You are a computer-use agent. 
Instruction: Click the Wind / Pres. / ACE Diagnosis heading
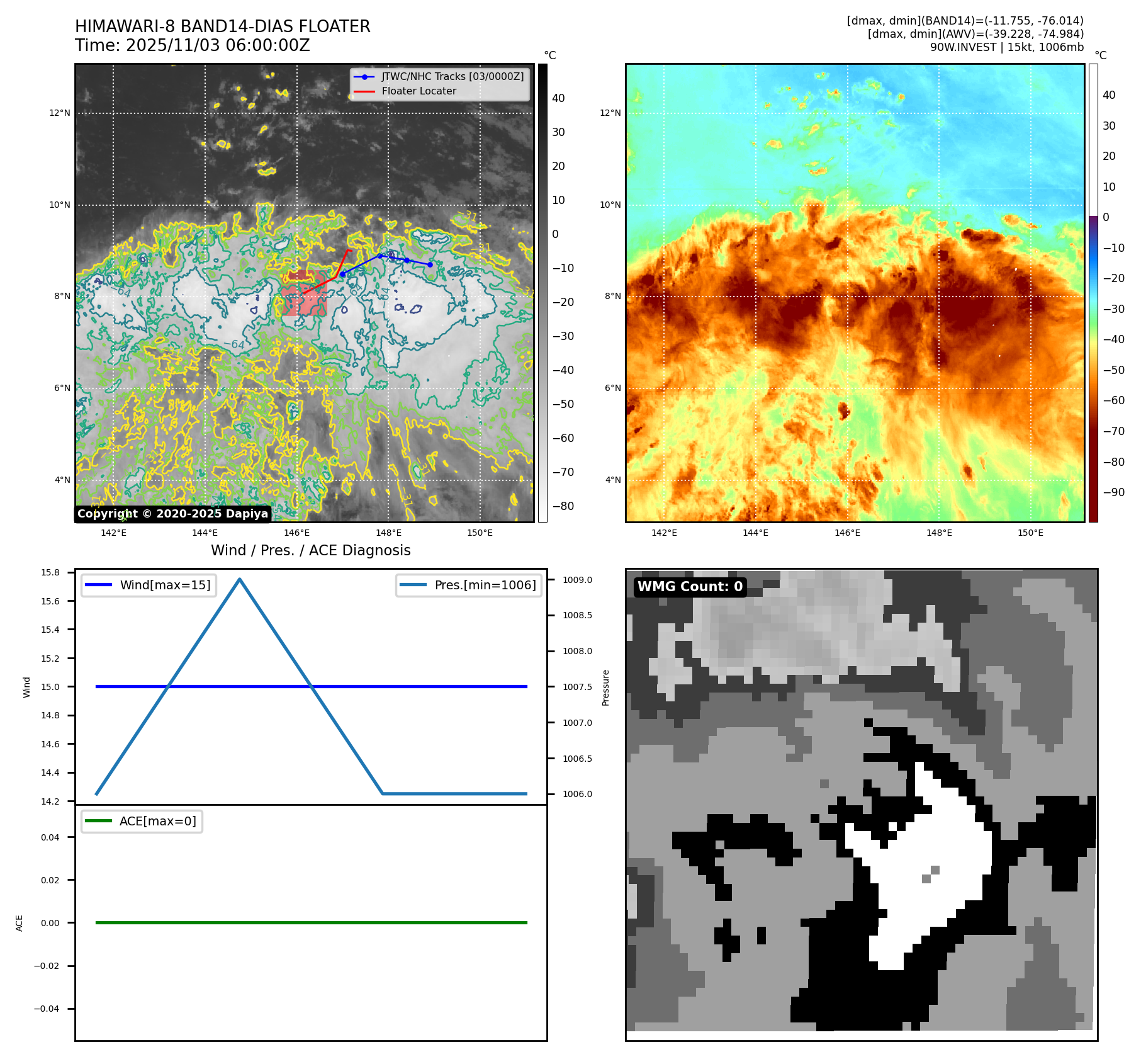coord(310,550)
